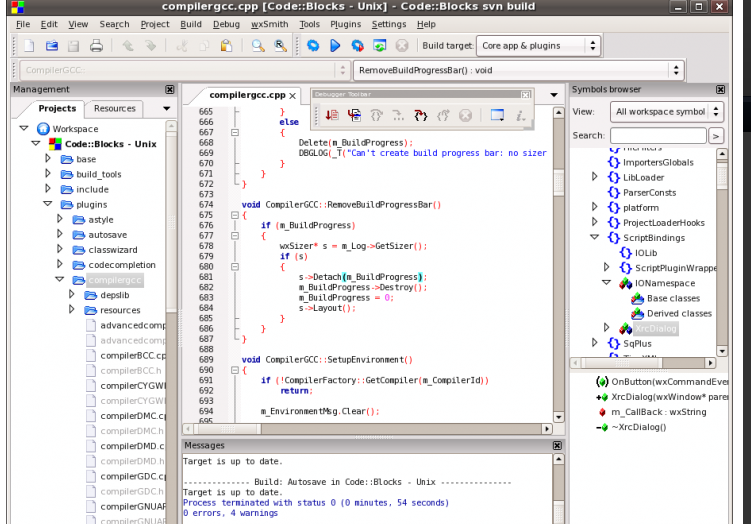Click Run to cursor debugger icon

(354, 115)
